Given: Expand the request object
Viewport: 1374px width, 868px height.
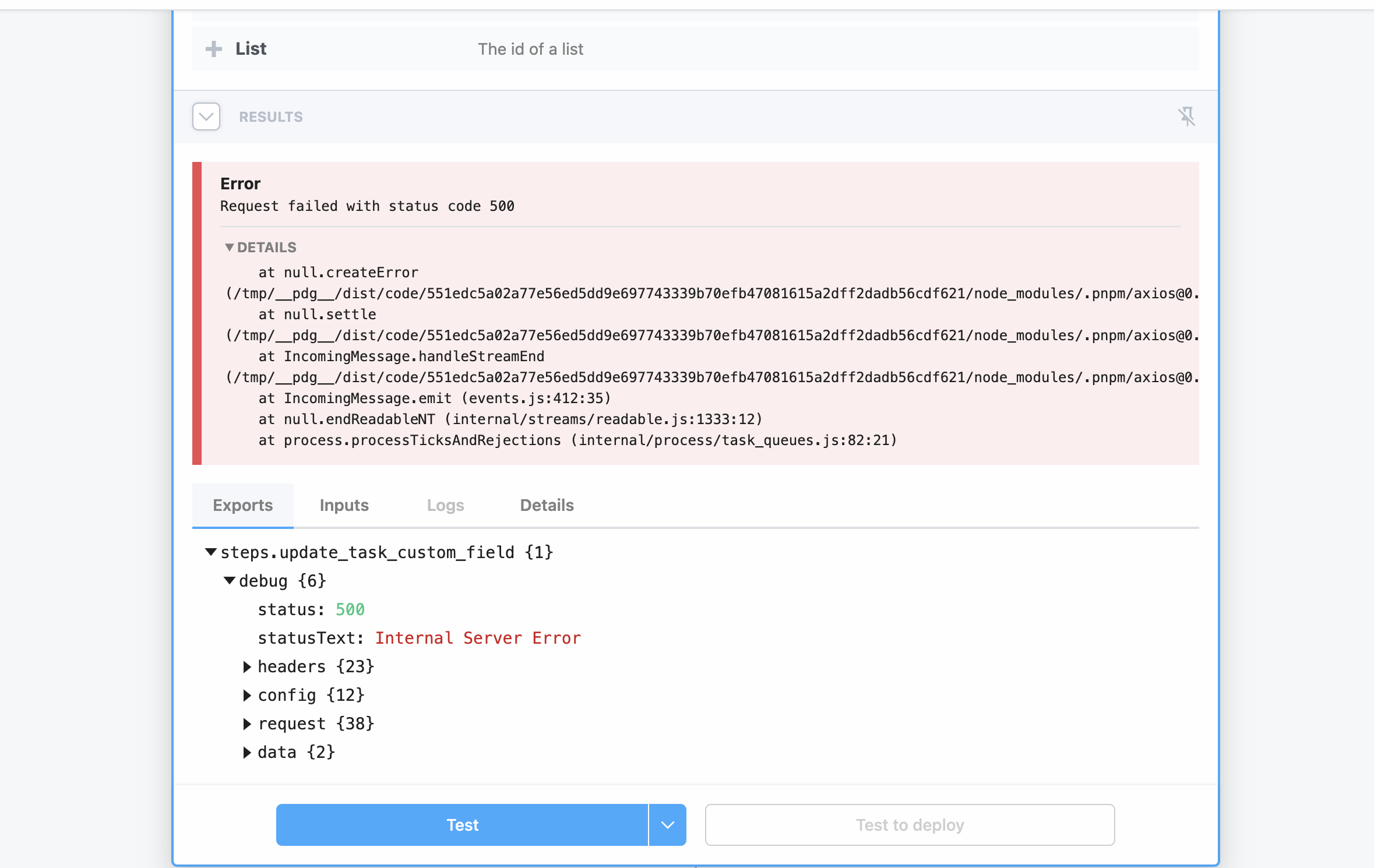Looking at the screenshot, I should [x=246, y=724].
